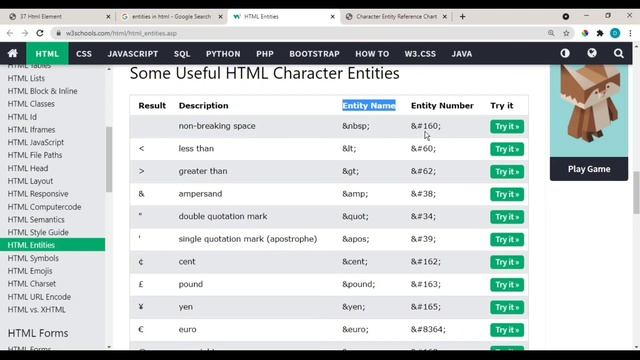Open the SQL menu item
This screenshot has height=360, width=640.
pos(182,53)
